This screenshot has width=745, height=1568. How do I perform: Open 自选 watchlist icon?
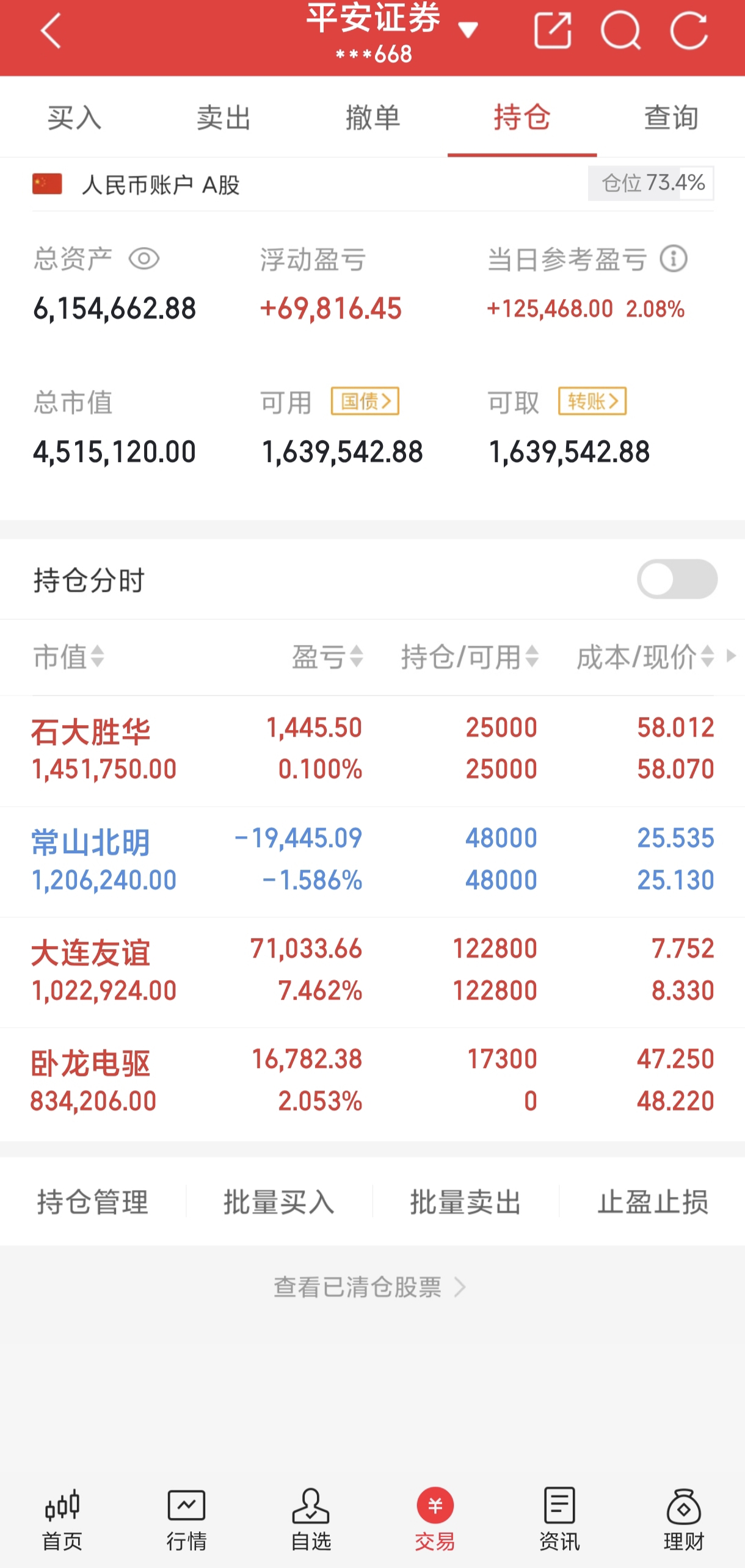(x=311, y=1520)
